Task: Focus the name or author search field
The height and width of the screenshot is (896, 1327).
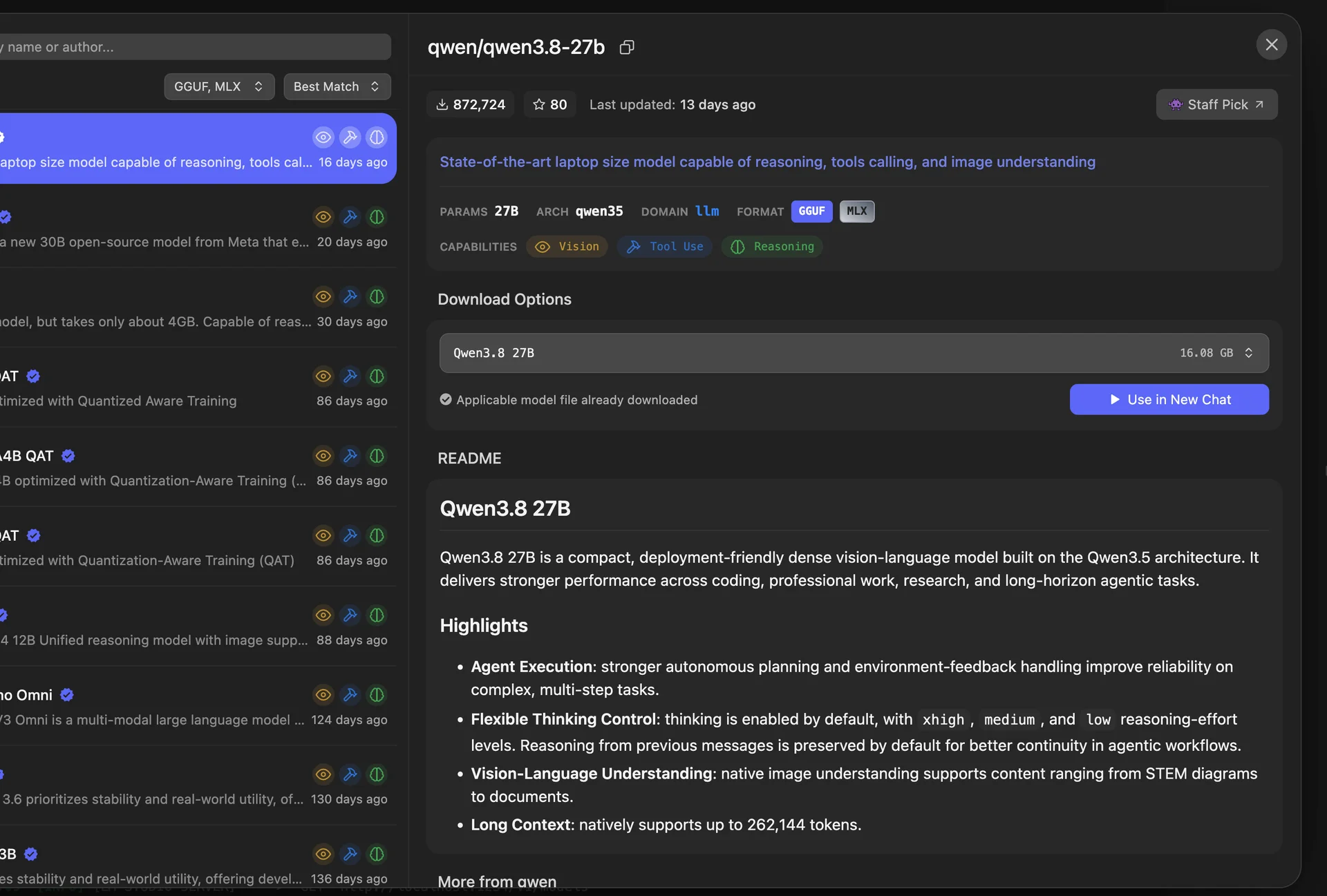Action: coord(195,47)
